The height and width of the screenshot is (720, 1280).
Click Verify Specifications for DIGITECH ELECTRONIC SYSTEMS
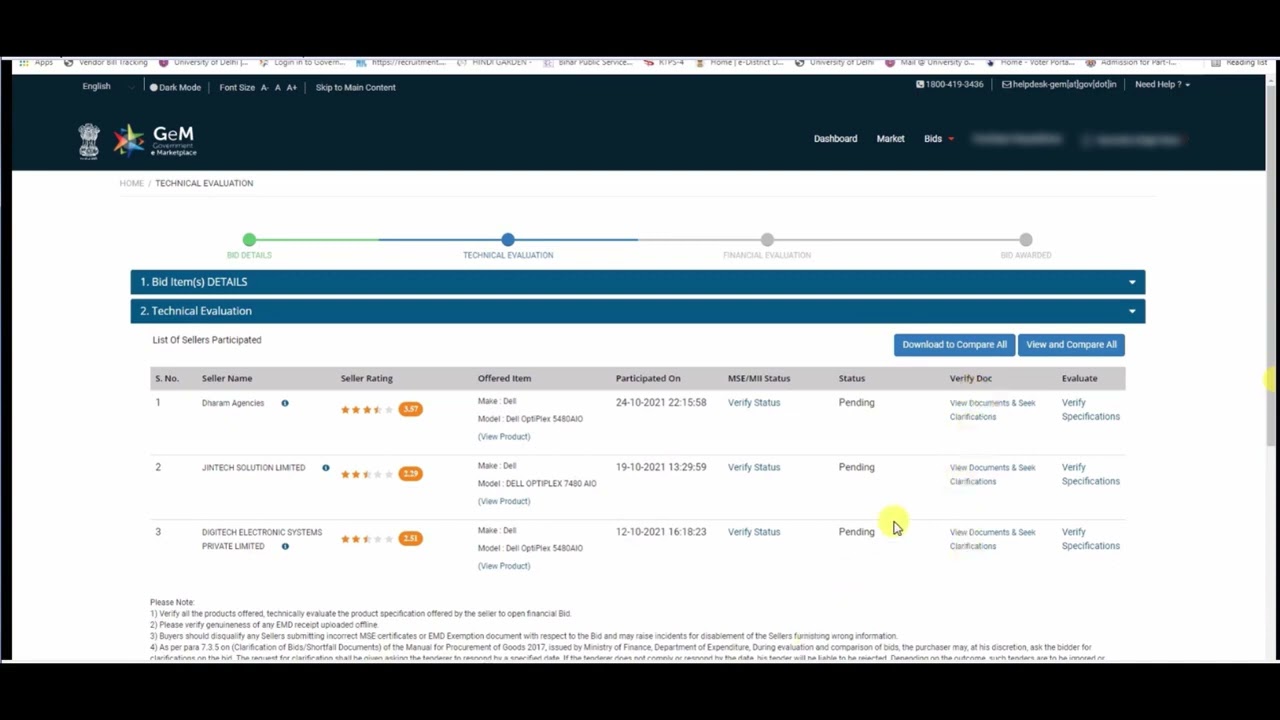pos(1090,539)
